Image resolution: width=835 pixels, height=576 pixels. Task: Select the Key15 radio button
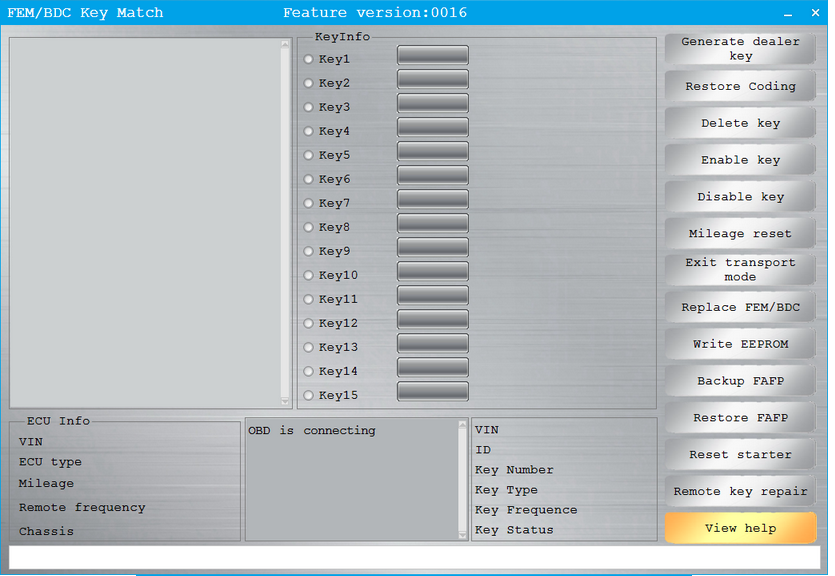point(308,395)
